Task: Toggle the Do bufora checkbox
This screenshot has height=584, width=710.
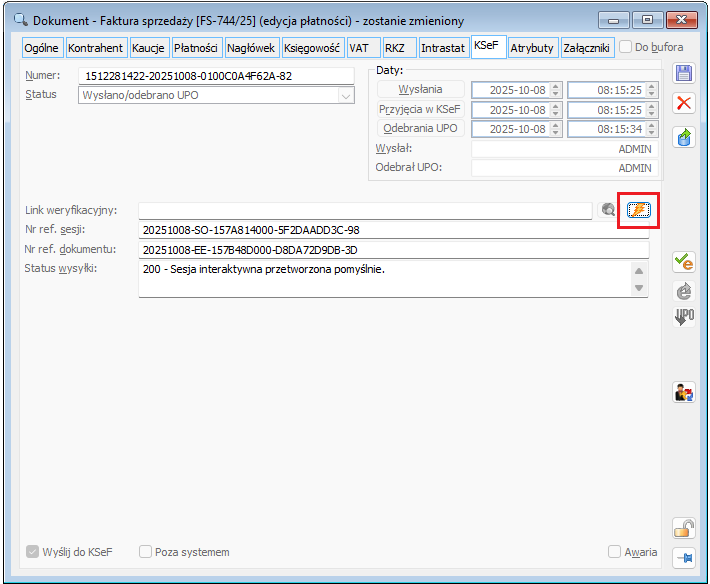Action: pos(625,47)
